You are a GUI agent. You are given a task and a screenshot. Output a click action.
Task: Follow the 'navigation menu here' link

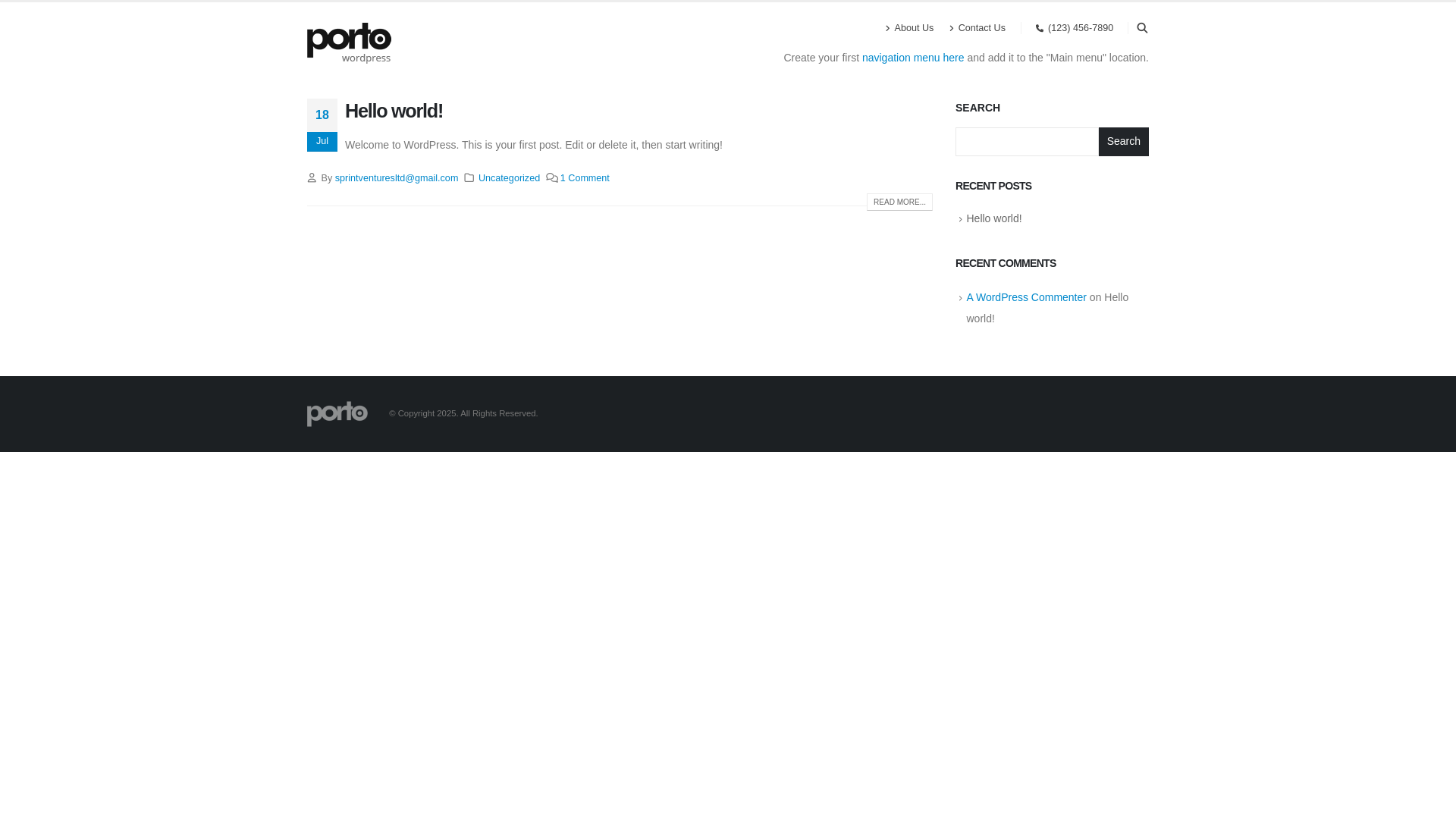click(913, 58)
